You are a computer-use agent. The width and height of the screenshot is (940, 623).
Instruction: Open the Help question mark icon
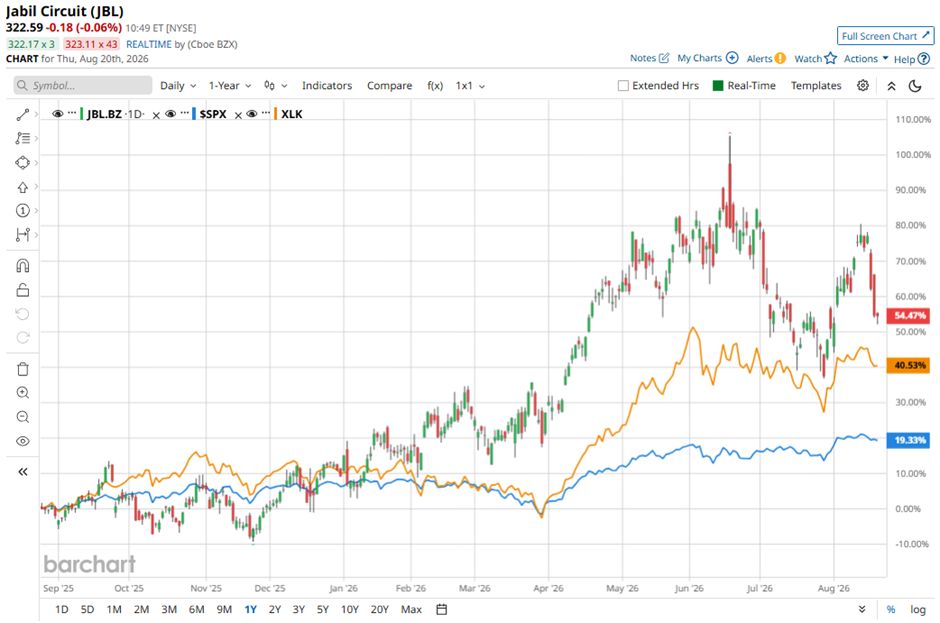tap(924, 59)
